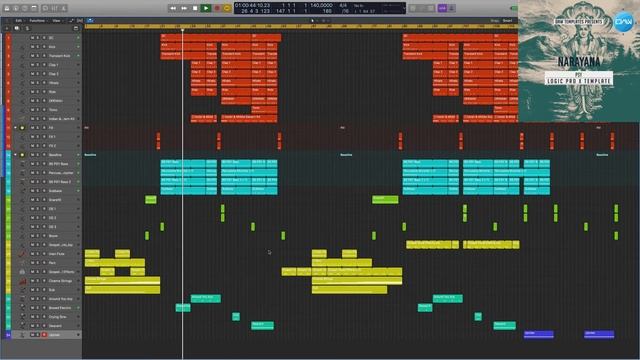Toggle the blue Catch Playhead button
Image resolution: width=640 pixels, height=360 pixels.
pyautogui.click(x=90, y=20)
